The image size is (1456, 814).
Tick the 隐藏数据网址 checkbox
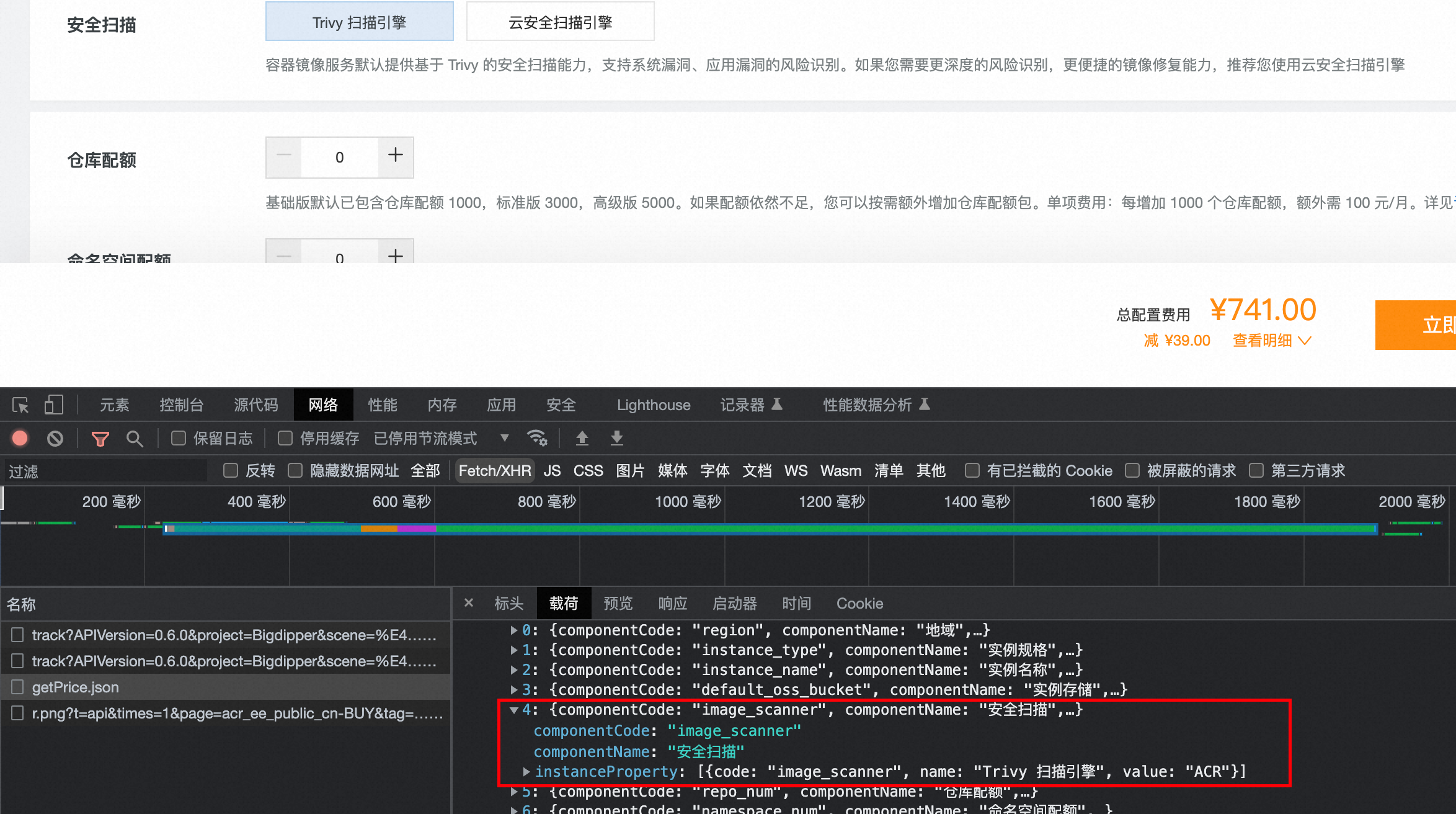click(295, 470)
